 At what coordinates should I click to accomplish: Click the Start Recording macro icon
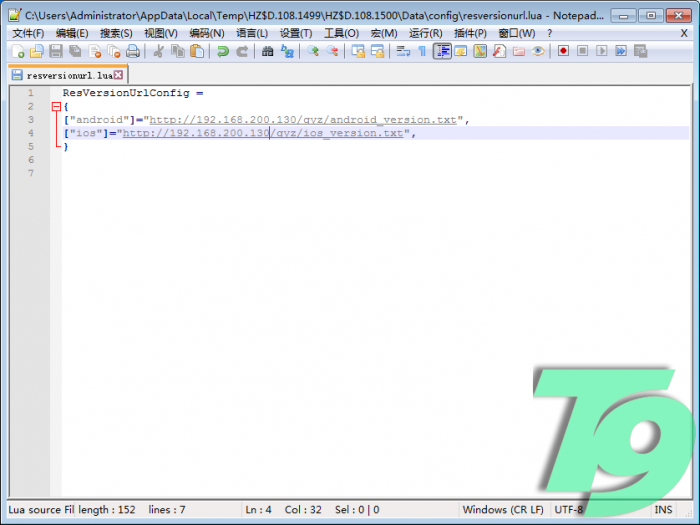(563, 51)
